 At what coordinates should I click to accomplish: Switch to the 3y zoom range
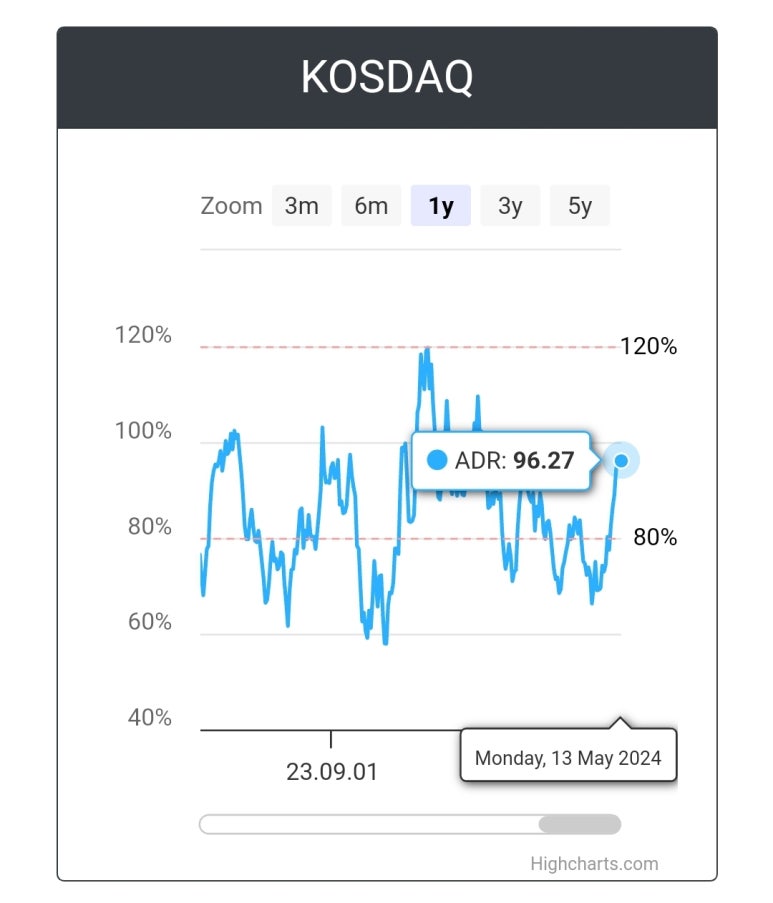[x=510, y=206]
